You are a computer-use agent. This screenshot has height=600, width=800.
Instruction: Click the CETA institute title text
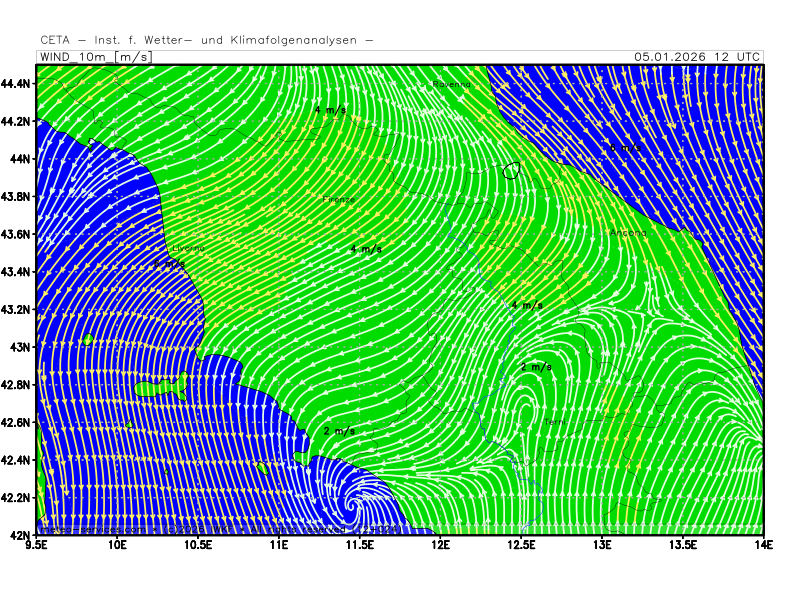207,40
